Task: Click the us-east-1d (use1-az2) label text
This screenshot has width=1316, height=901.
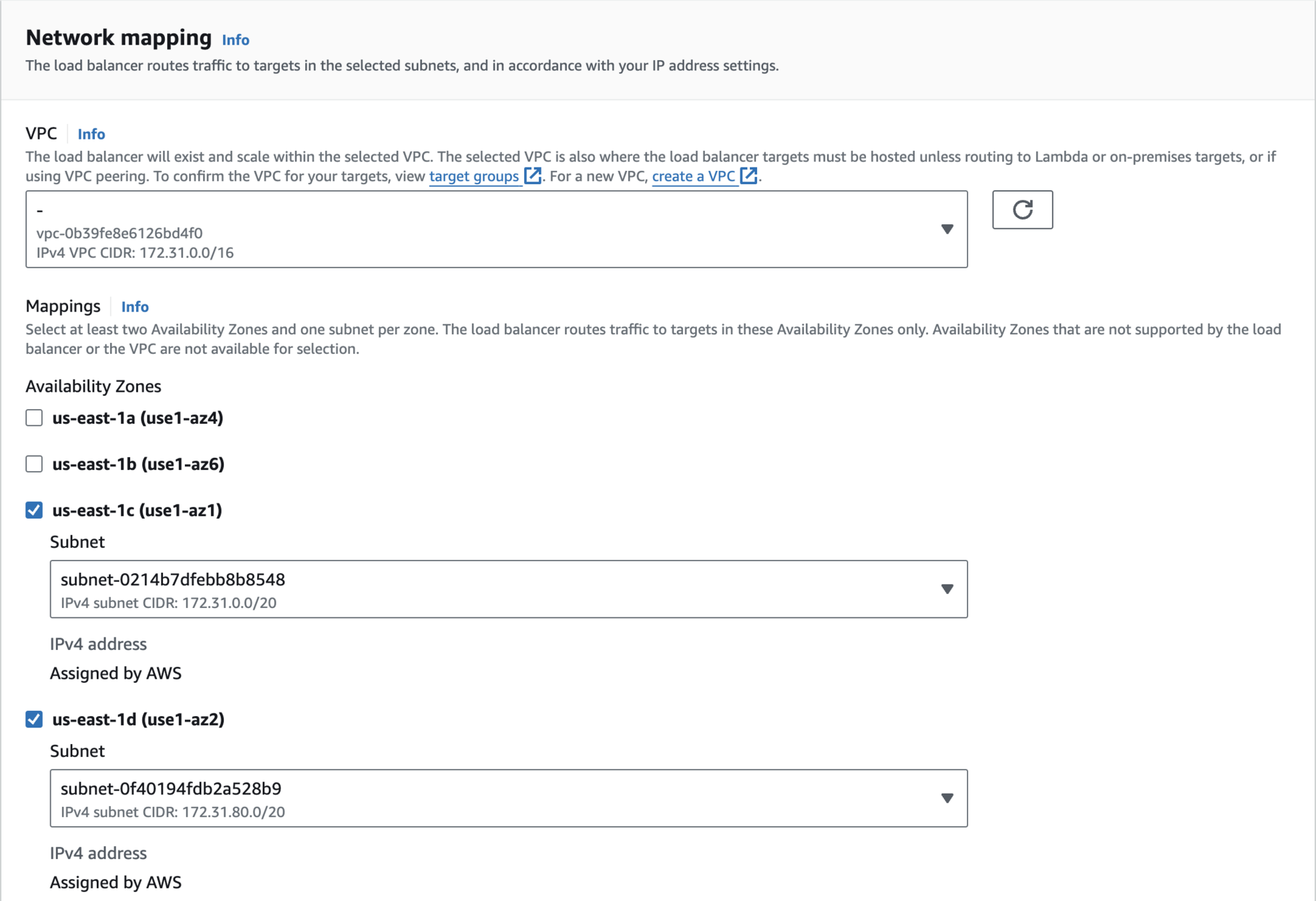Action: click(138, 719)
